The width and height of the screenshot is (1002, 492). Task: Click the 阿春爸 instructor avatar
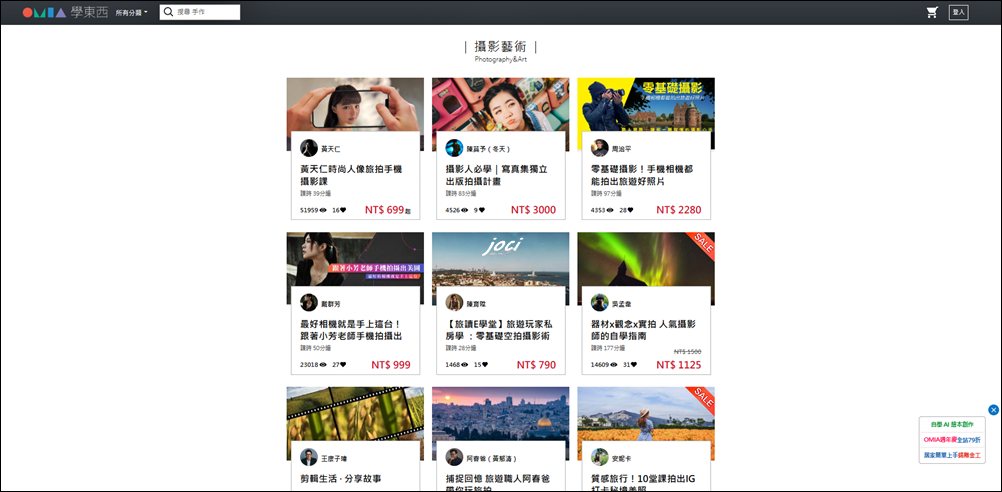[x=454, y=457]
